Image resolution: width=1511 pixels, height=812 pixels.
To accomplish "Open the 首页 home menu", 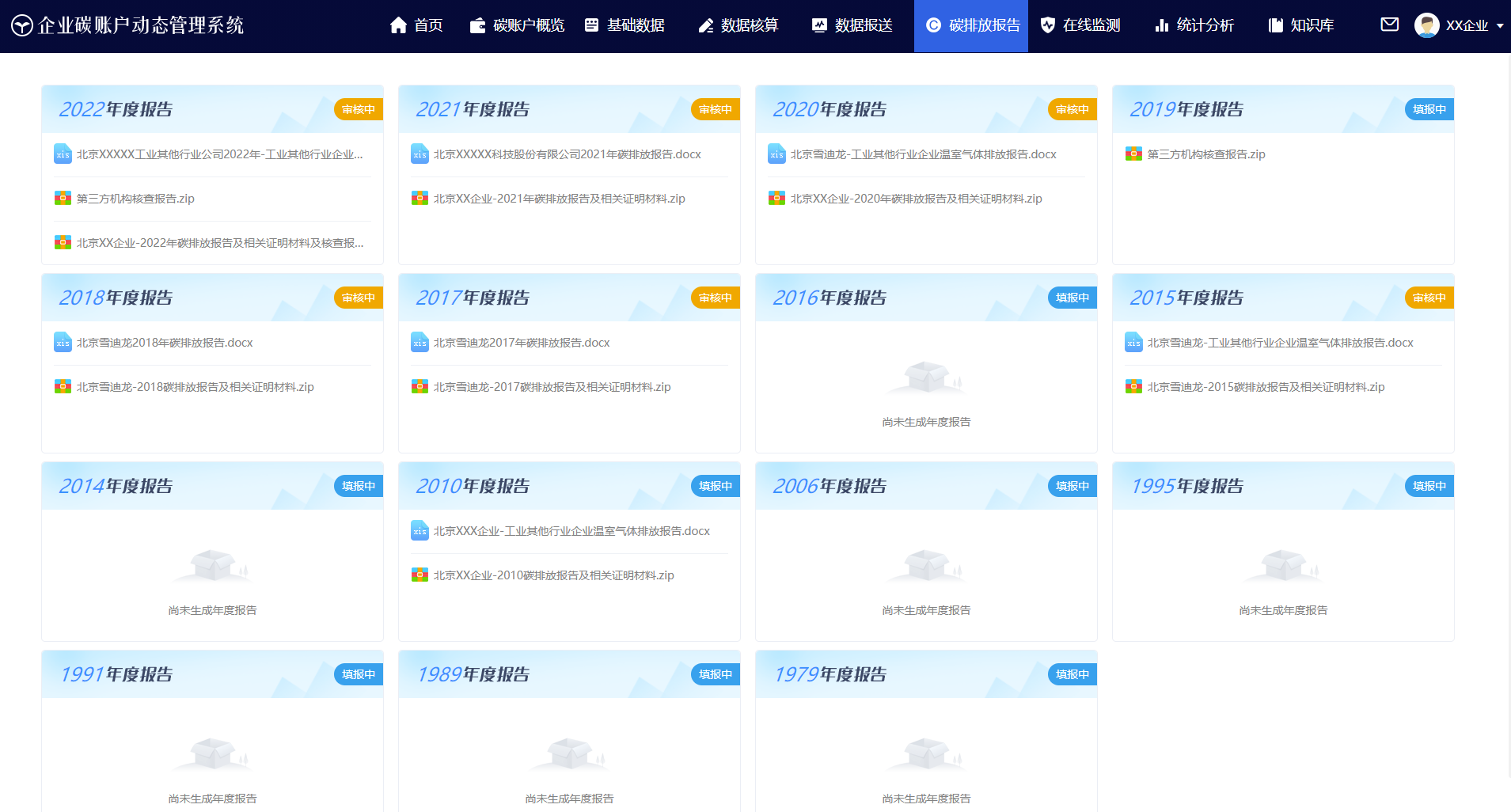I will (416, 26).
